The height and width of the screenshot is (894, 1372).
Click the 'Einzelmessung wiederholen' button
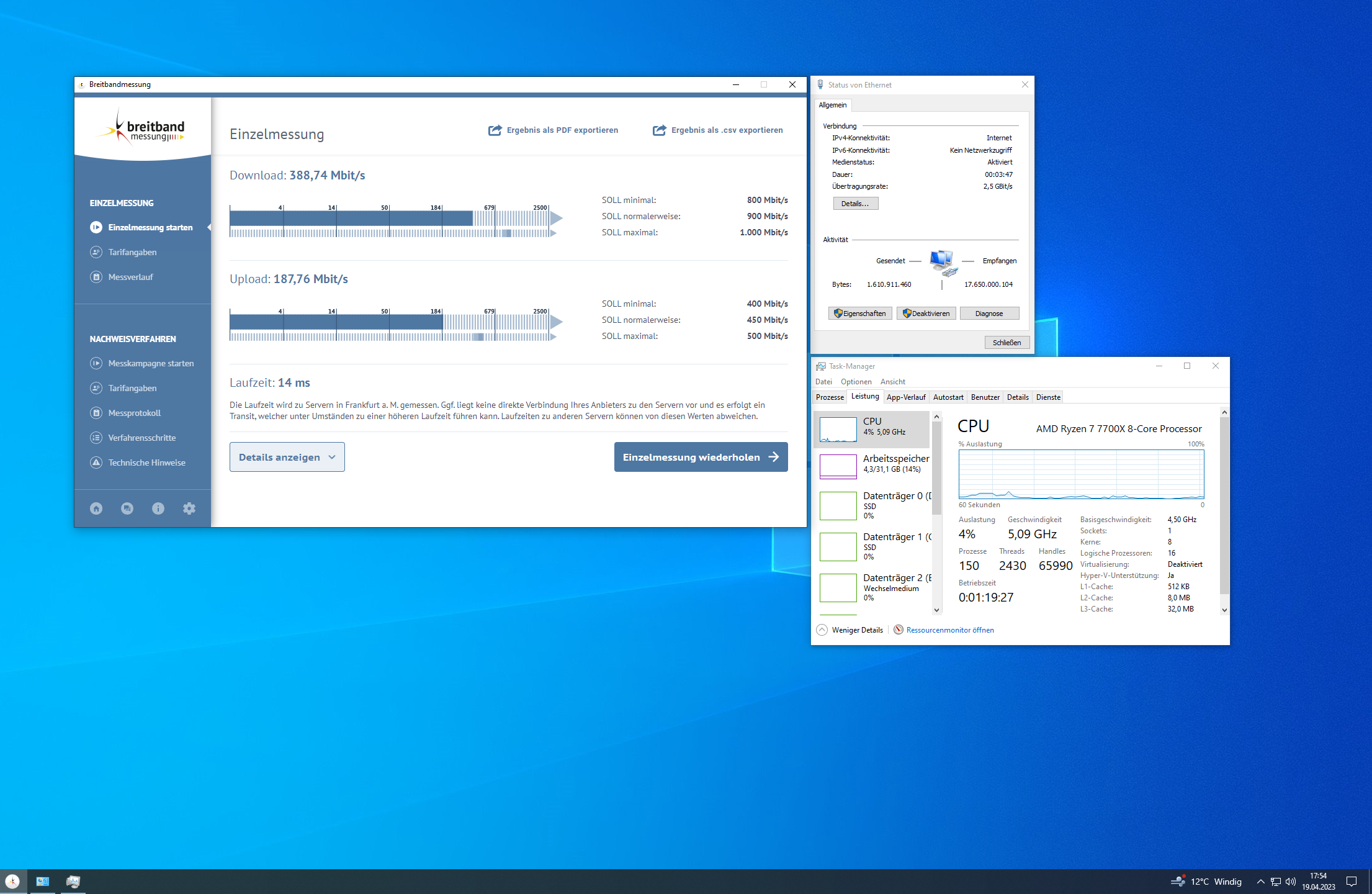[701, 456]
